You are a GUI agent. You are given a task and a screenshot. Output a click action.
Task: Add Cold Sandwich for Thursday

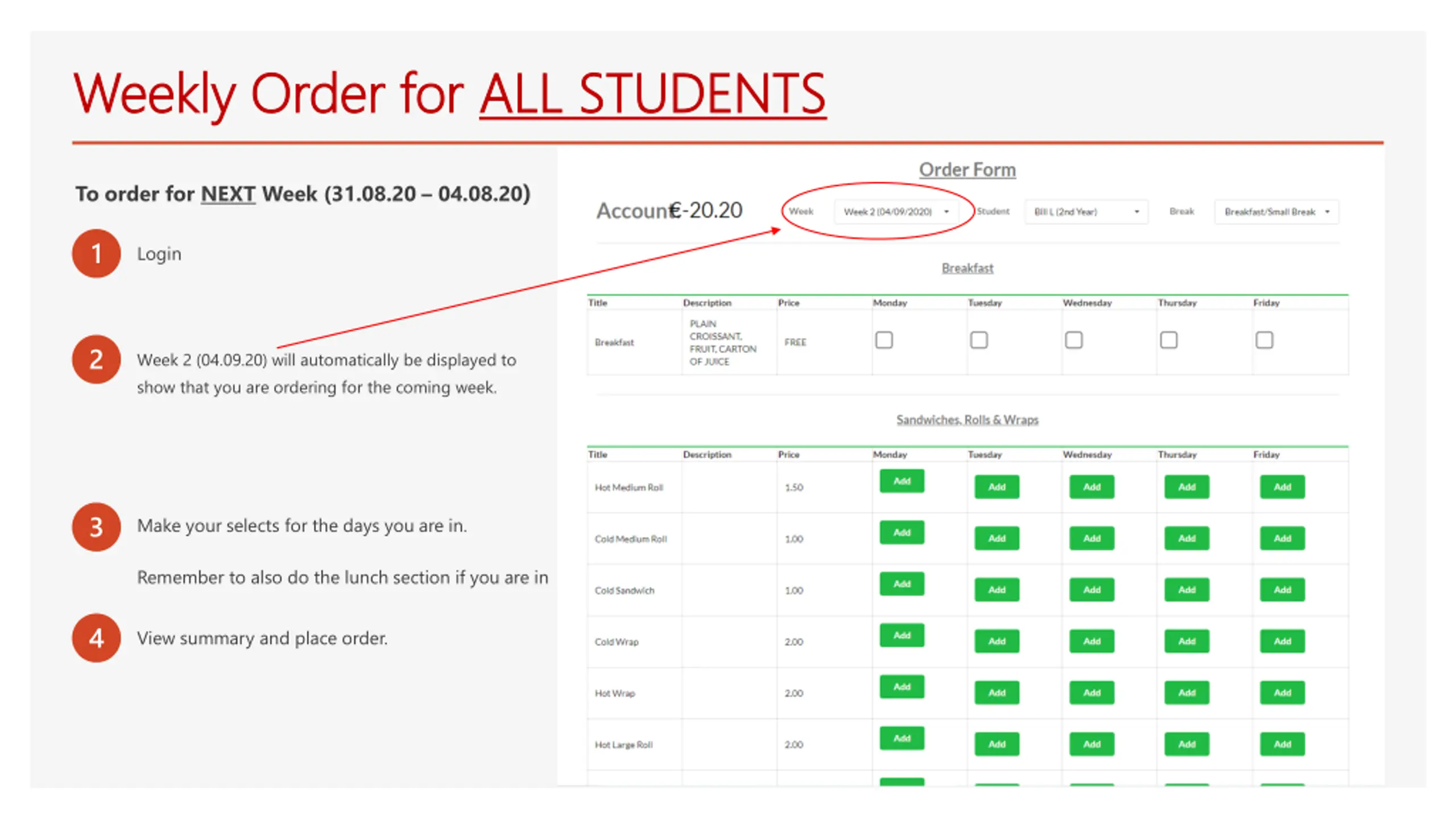click(1187, 590)
